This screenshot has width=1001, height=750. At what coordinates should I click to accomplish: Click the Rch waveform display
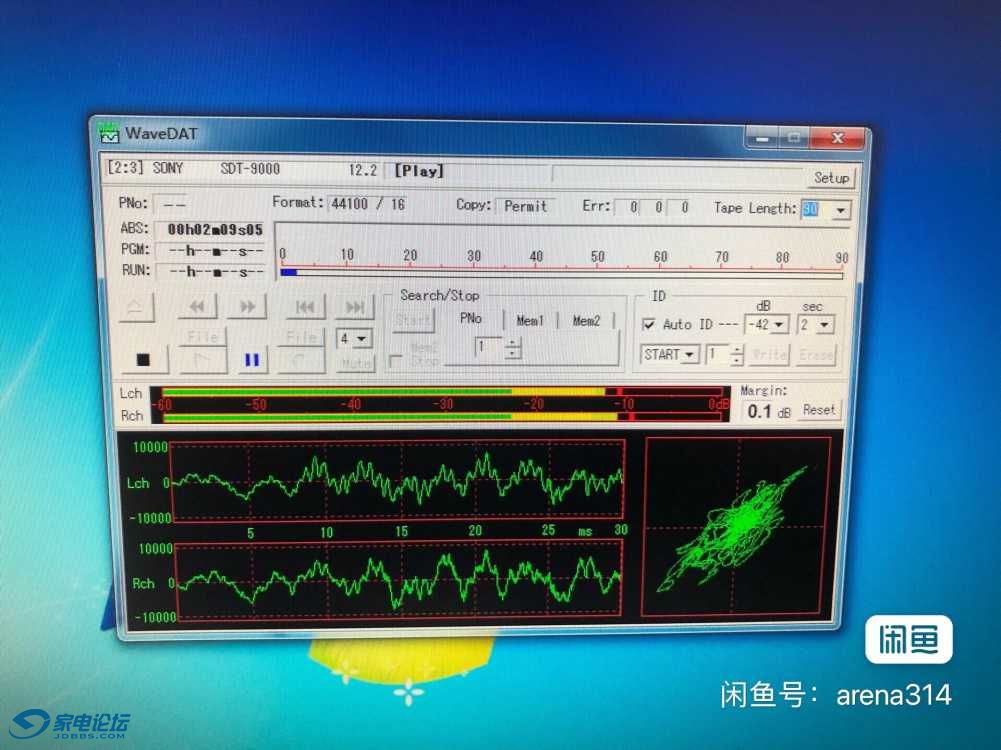(399, 581)
